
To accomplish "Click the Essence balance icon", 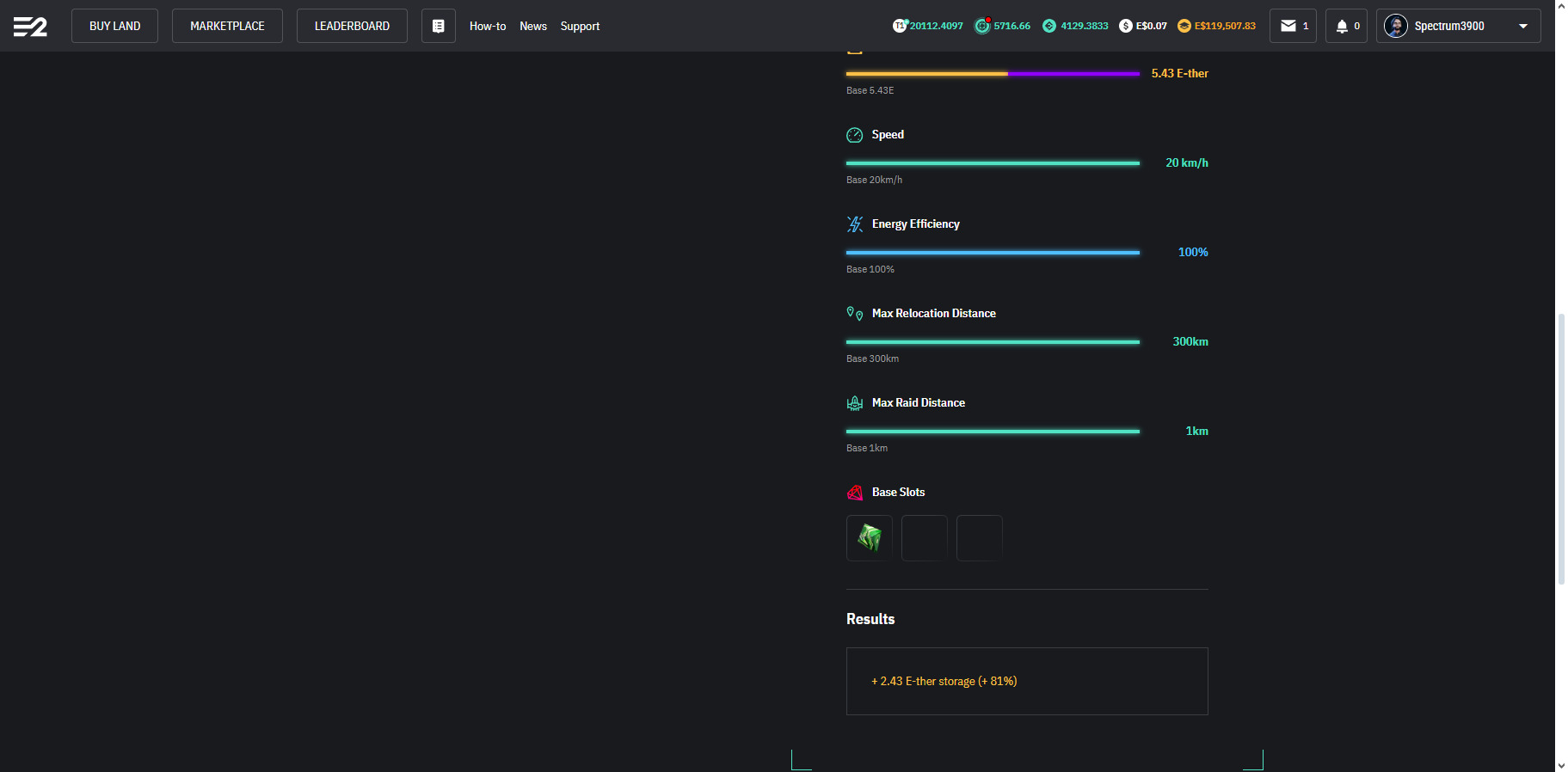I will tap(1049, 26).
